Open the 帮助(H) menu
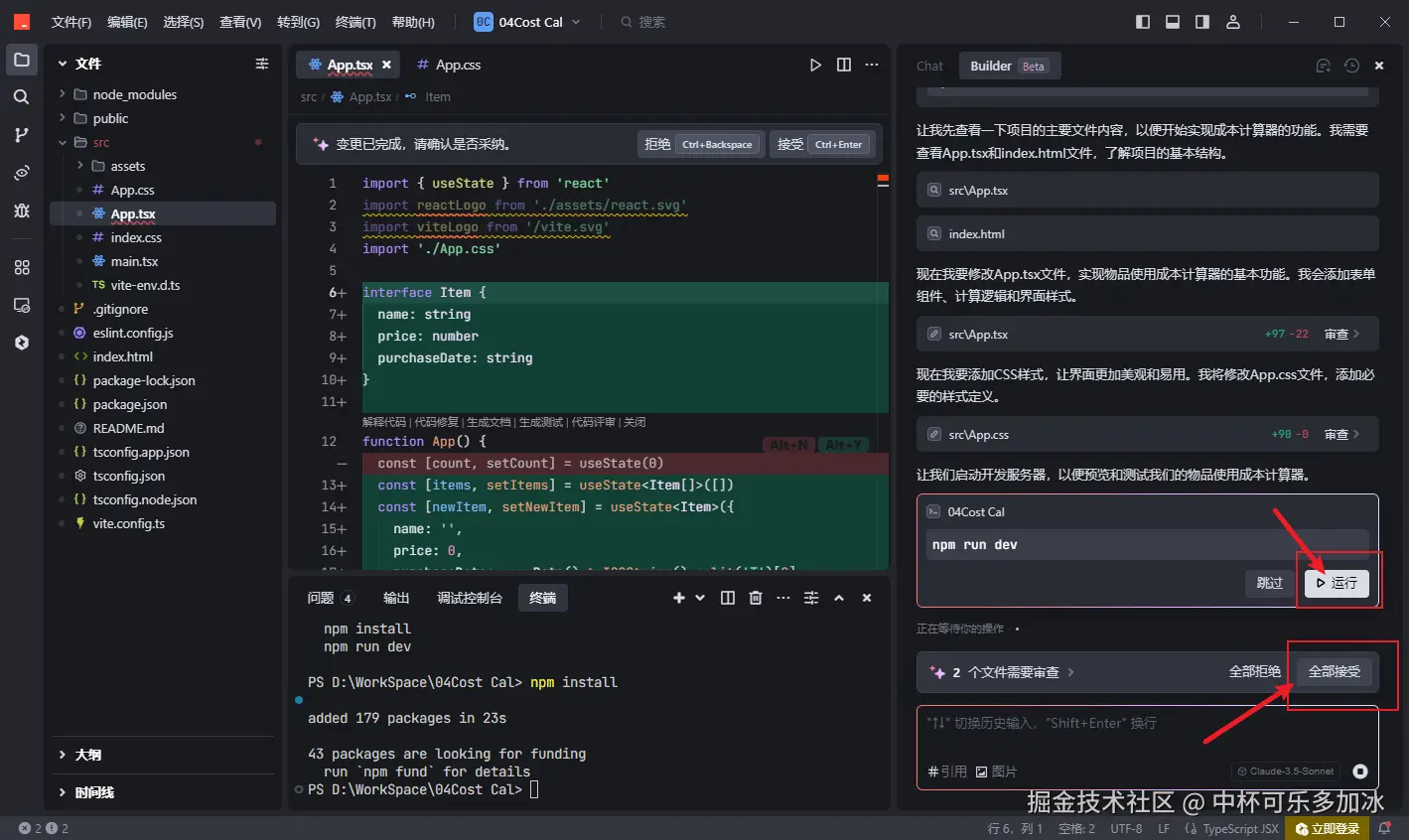Screen dimensions: 1409x840 (413, 22)
